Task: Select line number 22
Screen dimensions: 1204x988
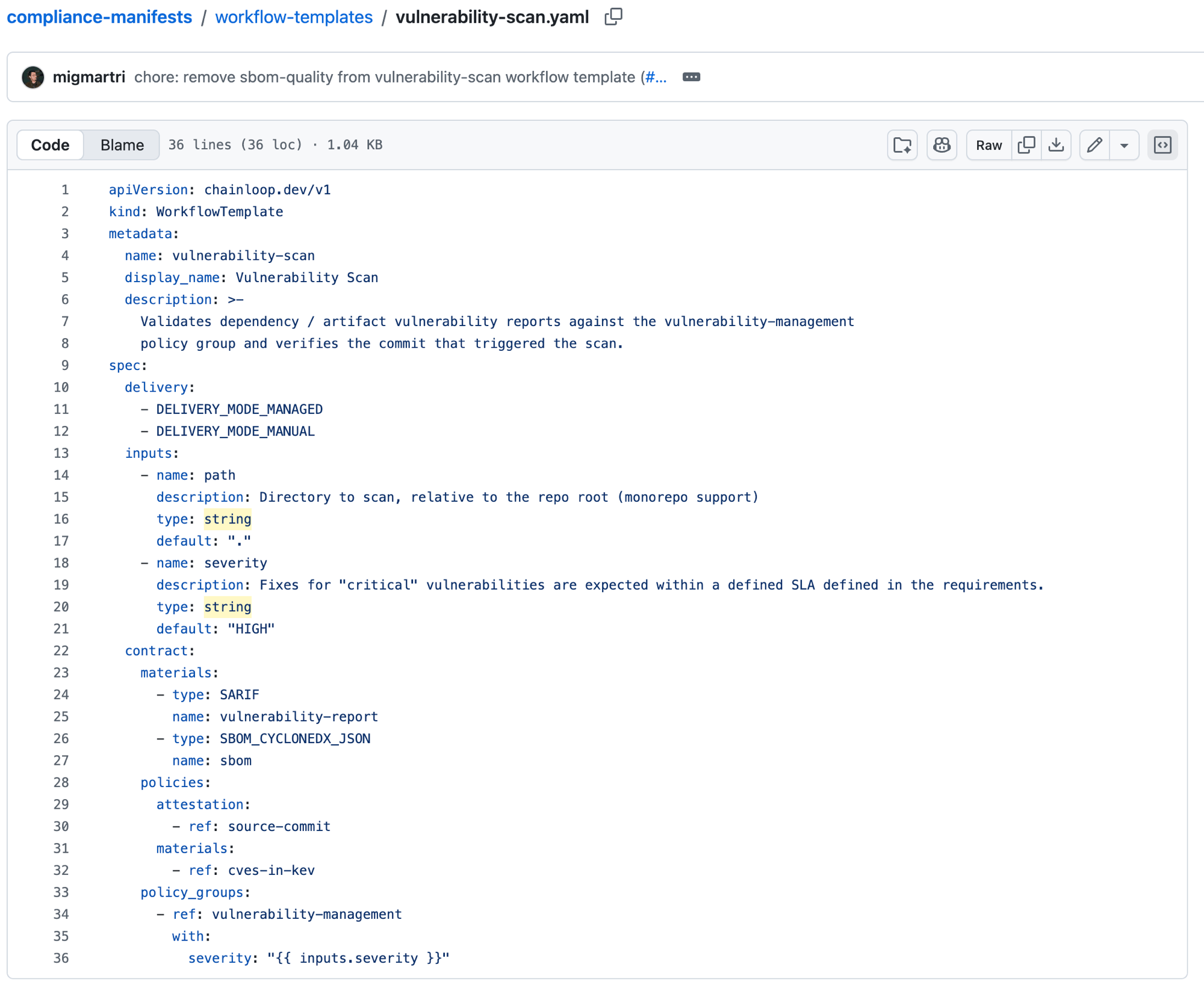Action: tap(61, 651)
